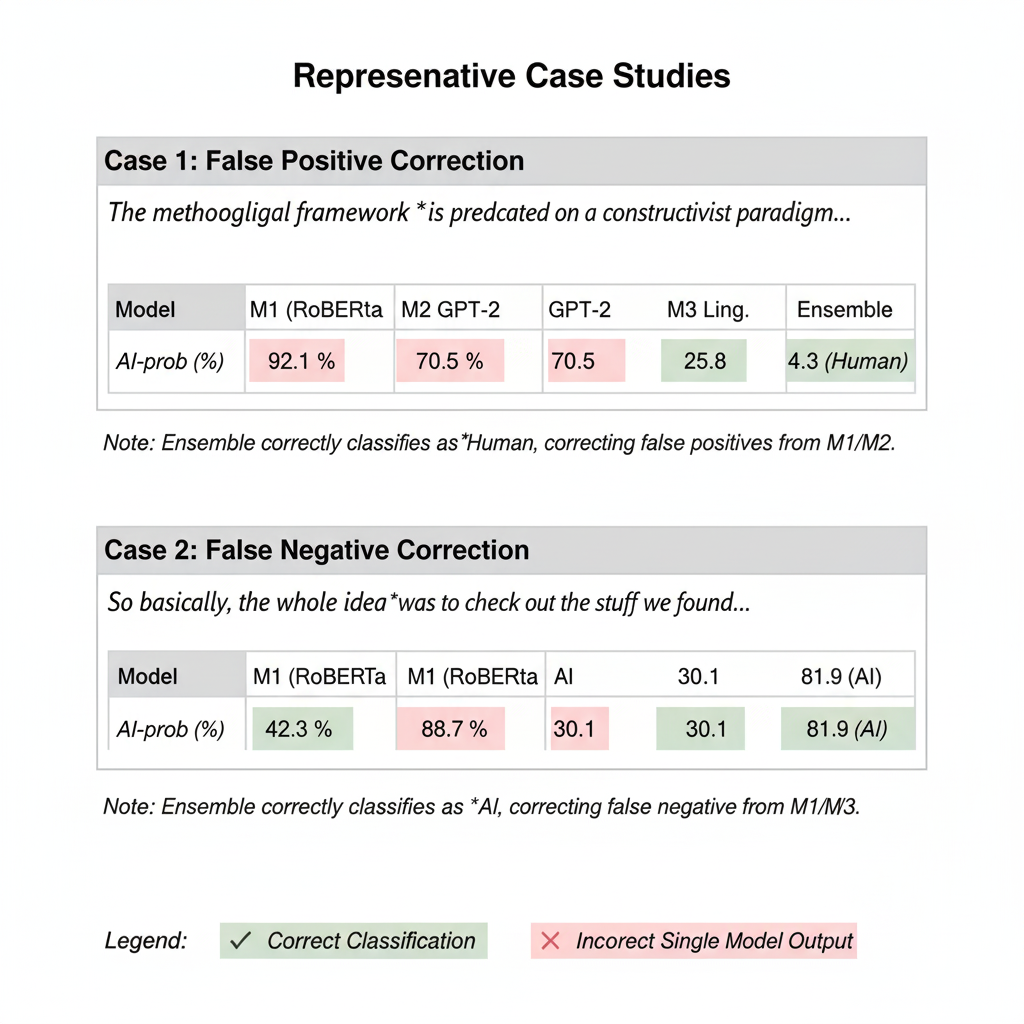Click the green checkmark icon in the legend

tap(238, 940)
